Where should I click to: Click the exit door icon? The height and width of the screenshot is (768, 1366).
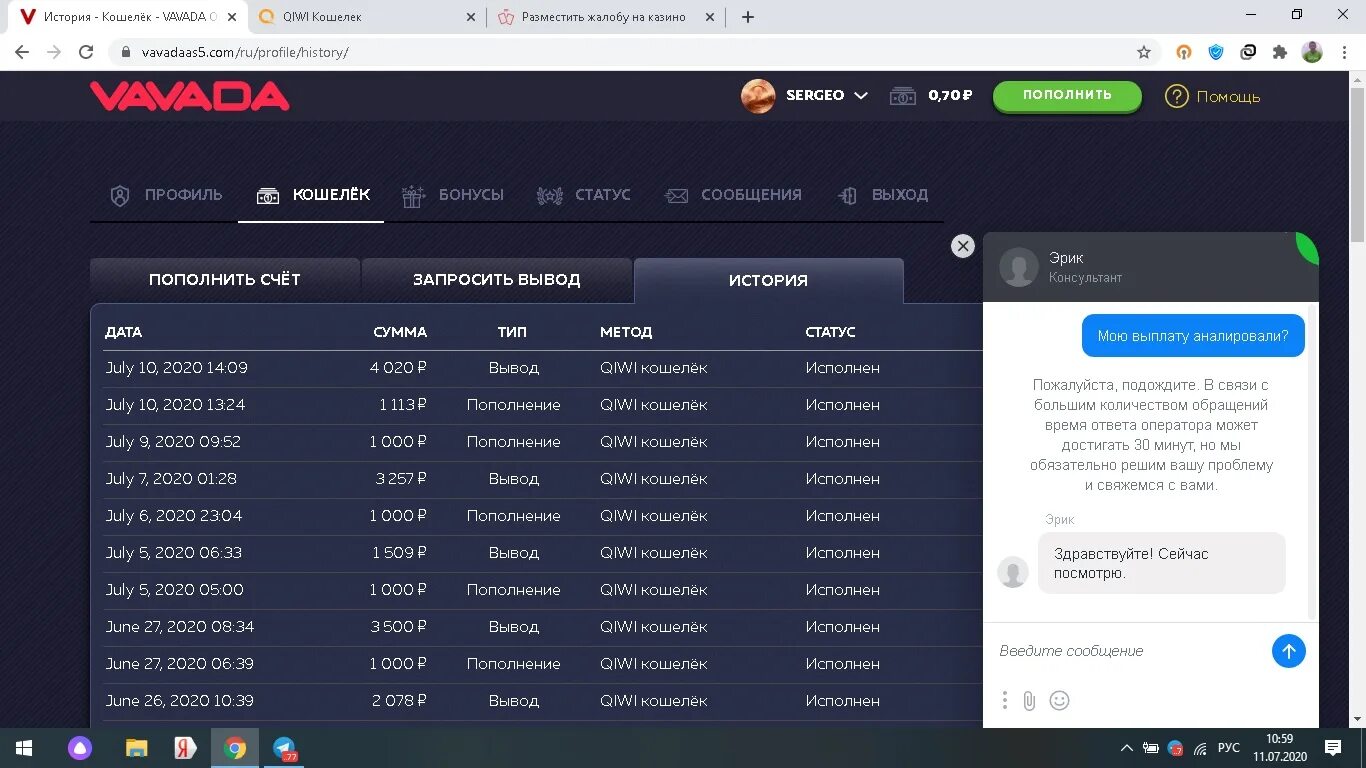coord(848,196)
